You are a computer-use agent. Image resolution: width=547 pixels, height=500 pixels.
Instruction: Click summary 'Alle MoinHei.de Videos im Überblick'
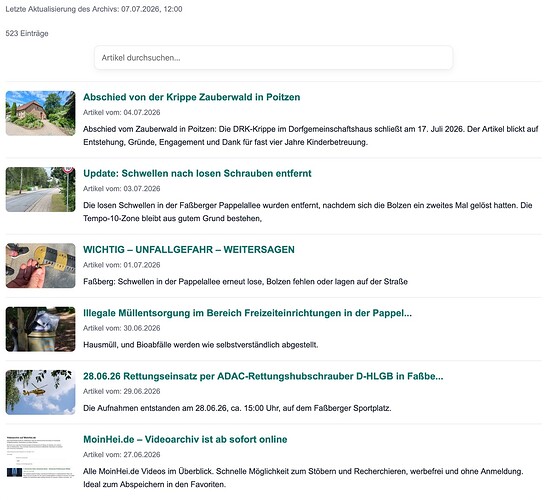pos(304,478)
